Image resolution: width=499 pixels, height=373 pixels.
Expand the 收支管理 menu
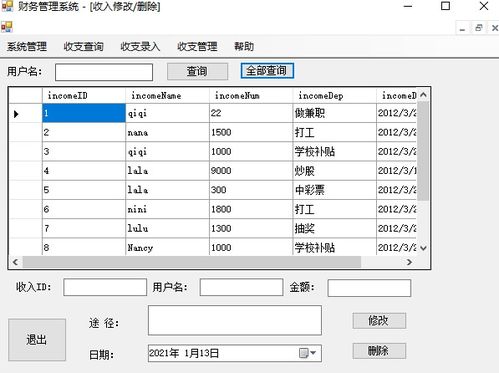[x=197, y=46]
